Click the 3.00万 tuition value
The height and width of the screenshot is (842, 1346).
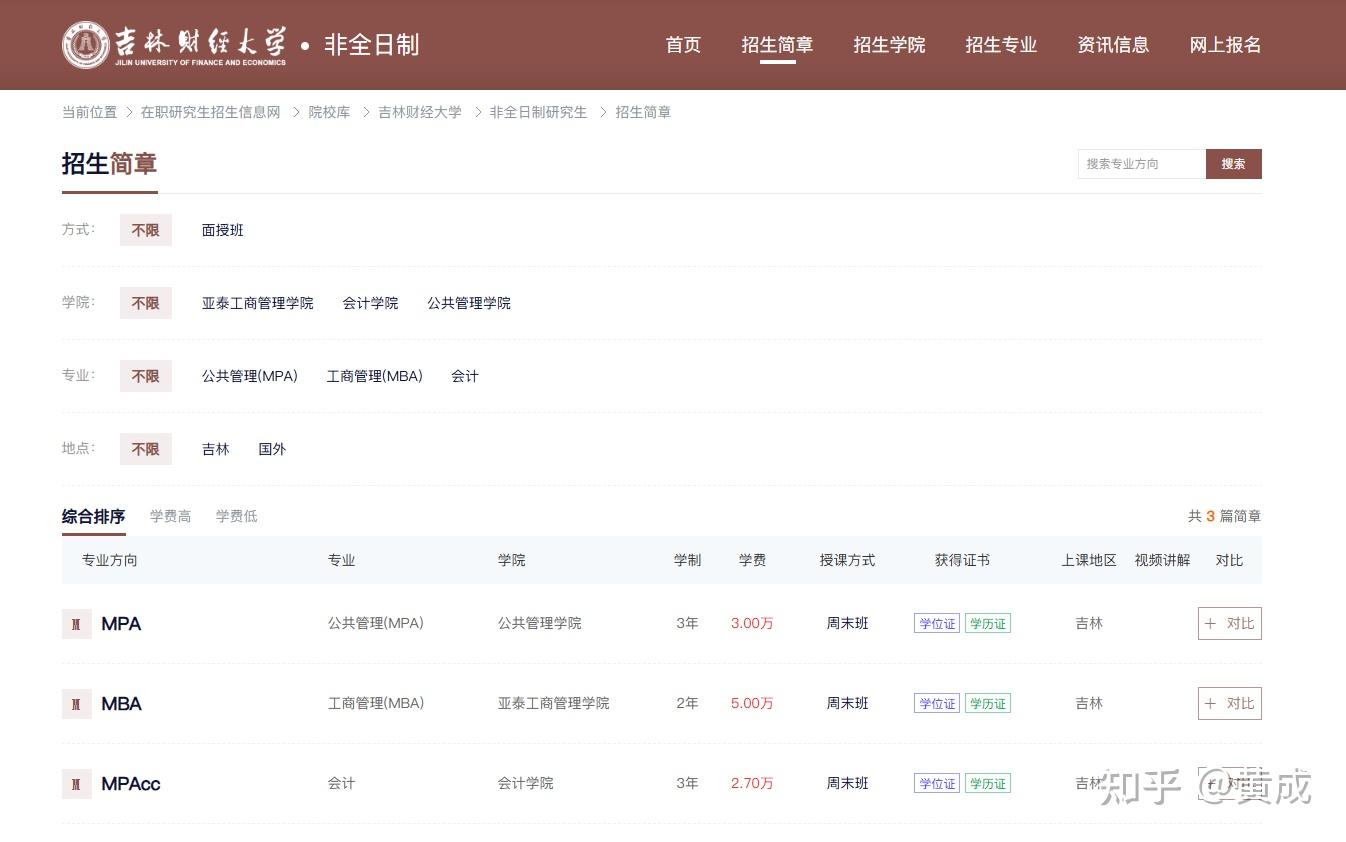[x=752, y=623]
